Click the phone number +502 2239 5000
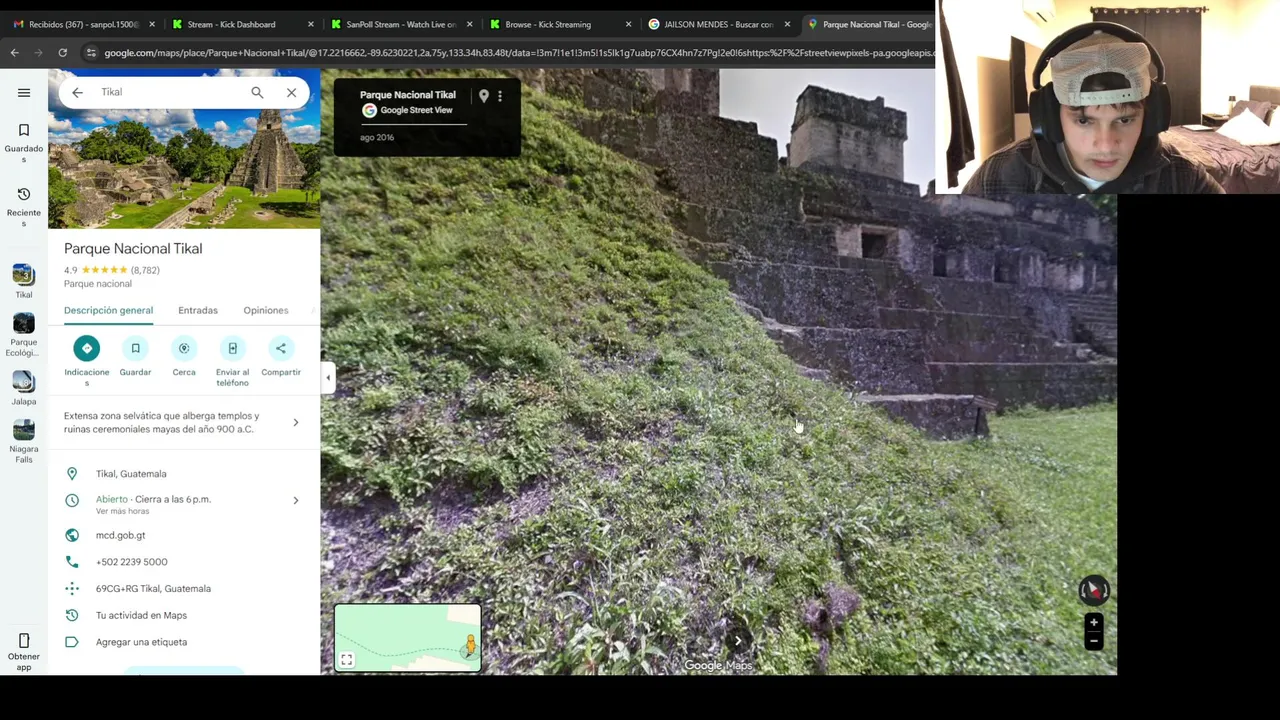 [132, 562]
